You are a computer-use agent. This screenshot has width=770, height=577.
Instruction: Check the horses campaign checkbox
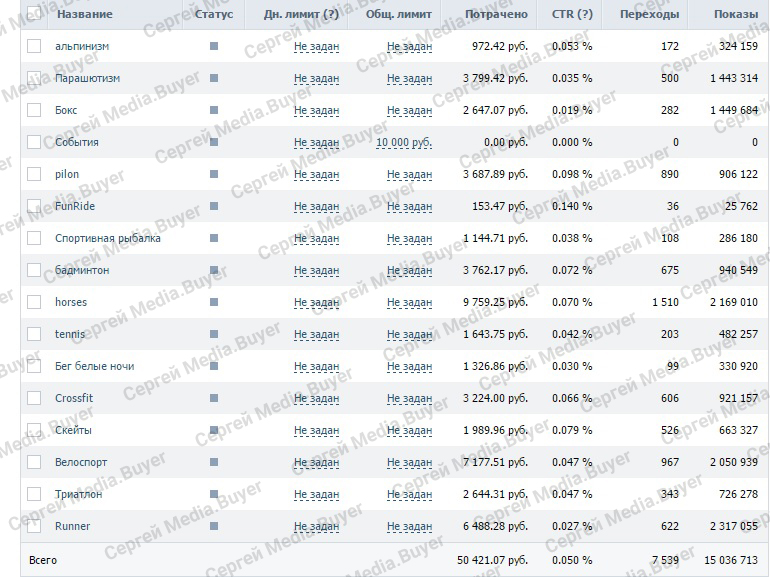(34, 302)
